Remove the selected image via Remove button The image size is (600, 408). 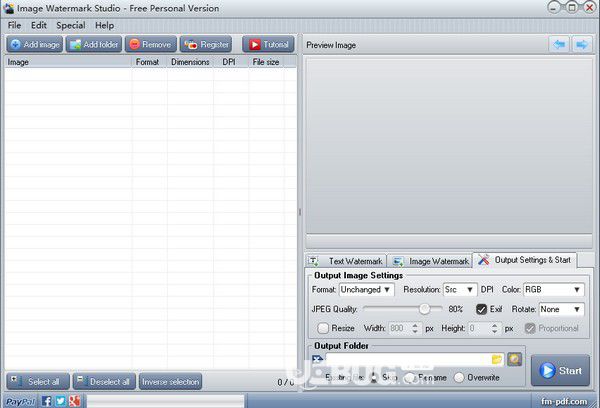151,44
